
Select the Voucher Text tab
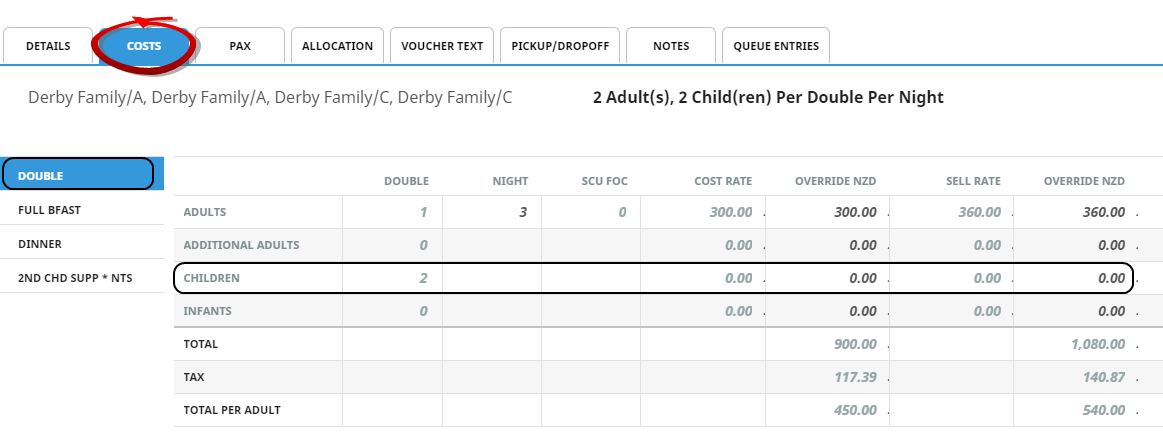tap(442, 46)
